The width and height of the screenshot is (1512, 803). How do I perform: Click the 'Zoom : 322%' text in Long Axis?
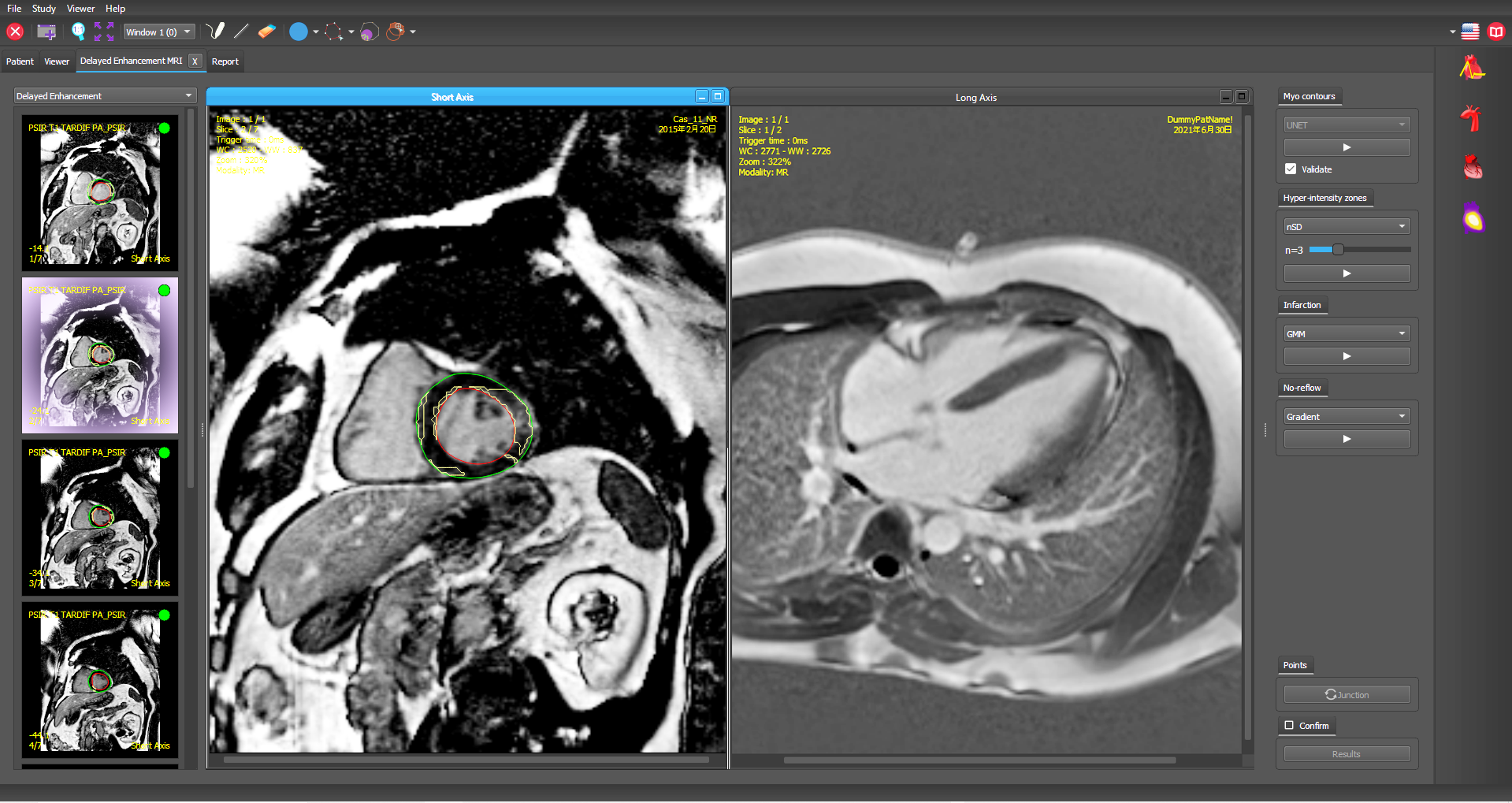click(764, 162)
